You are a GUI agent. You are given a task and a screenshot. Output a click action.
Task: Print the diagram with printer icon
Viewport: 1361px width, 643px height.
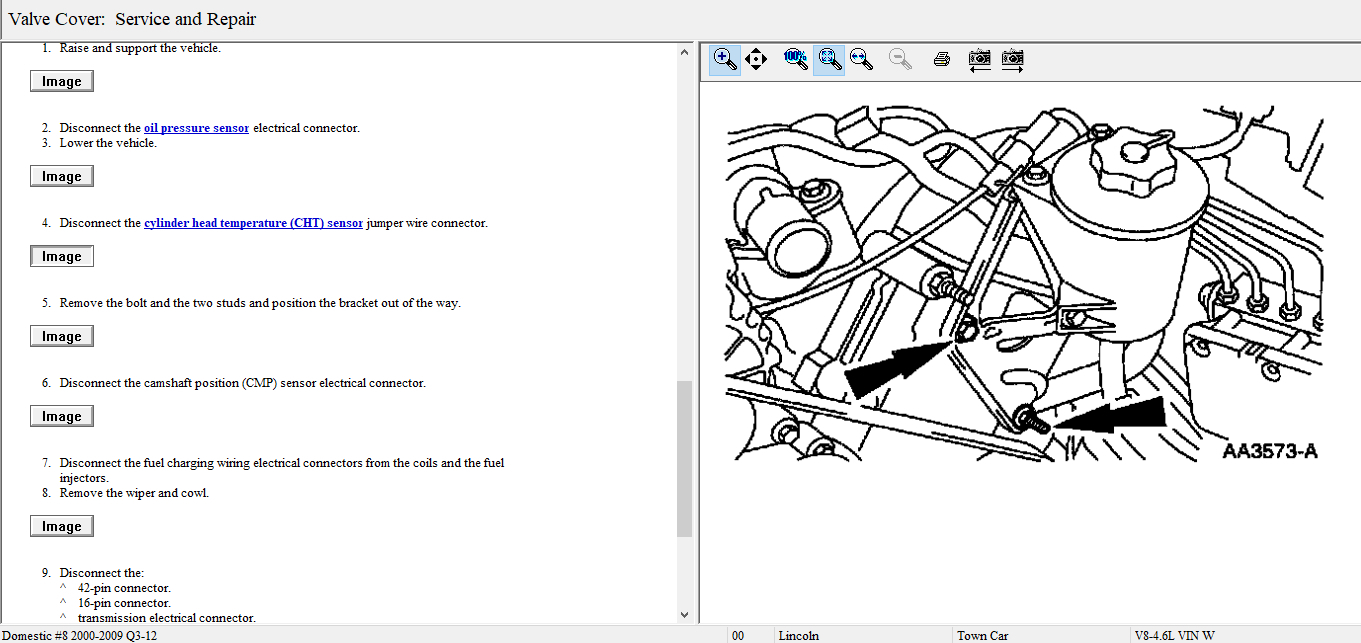click(x=941, y=59)
